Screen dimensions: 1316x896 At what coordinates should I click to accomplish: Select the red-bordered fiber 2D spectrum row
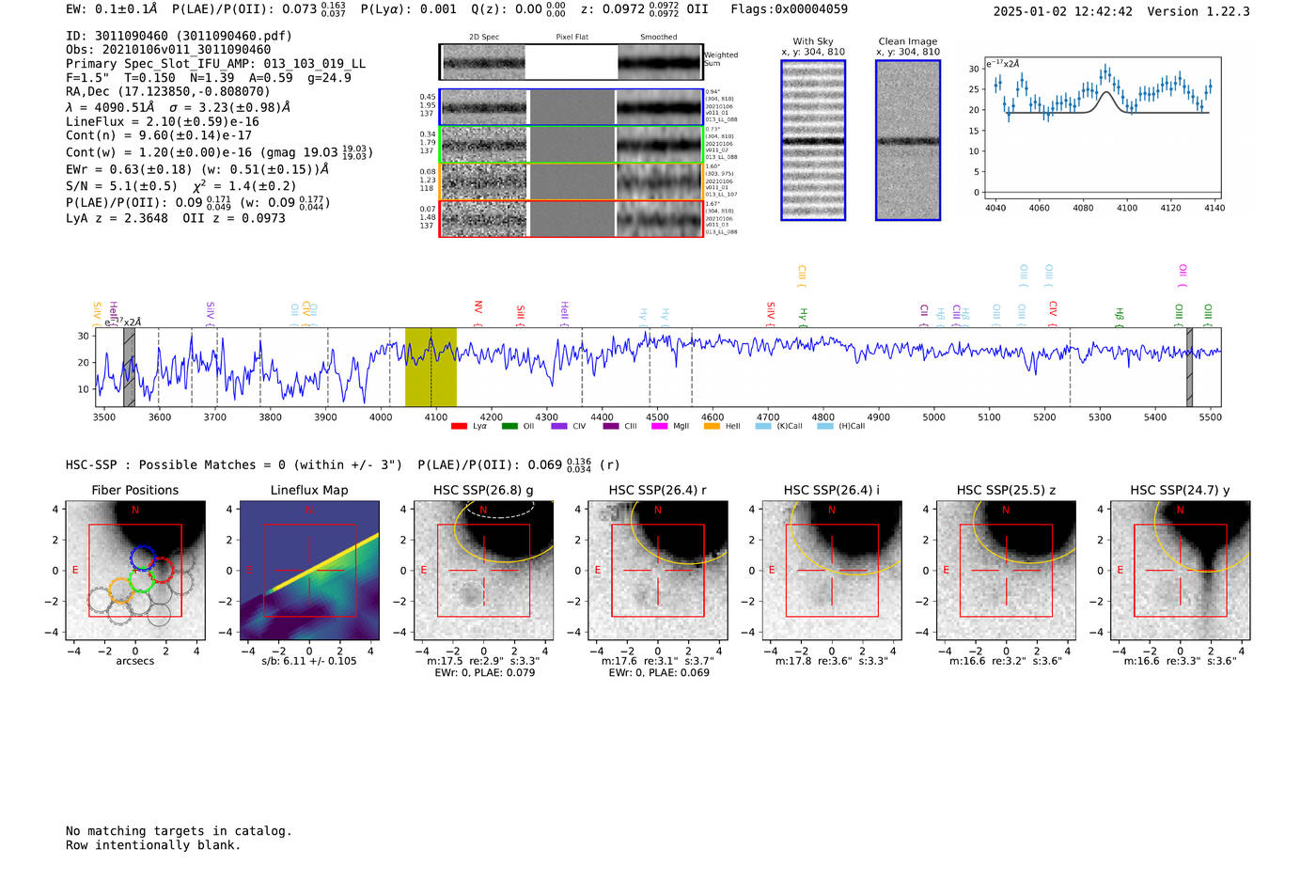pyautogui.click(x=572, y=218)
